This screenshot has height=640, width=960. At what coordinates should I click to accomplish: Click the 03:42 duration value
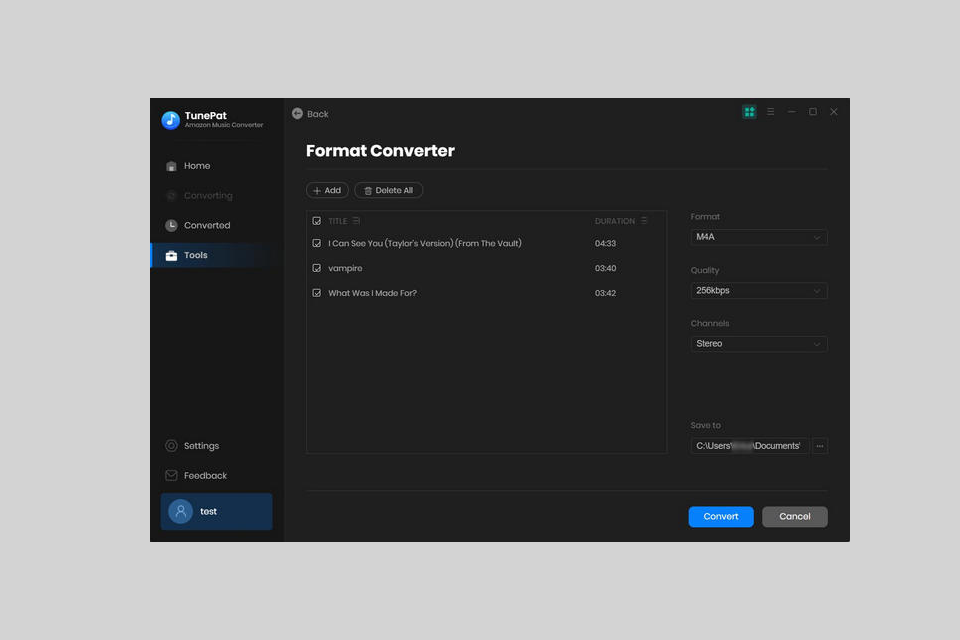[606, 293]
